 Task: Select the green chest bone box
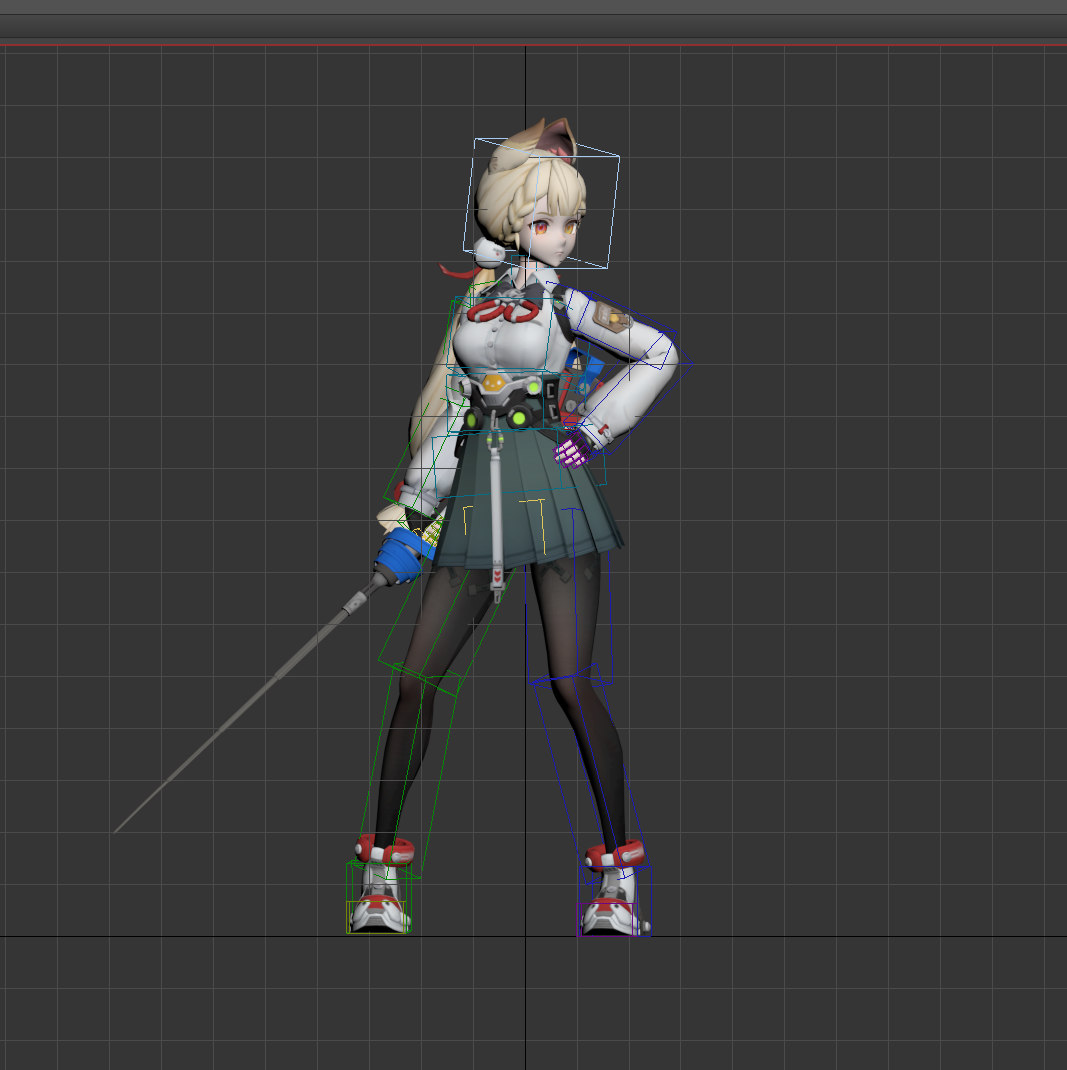501,334
